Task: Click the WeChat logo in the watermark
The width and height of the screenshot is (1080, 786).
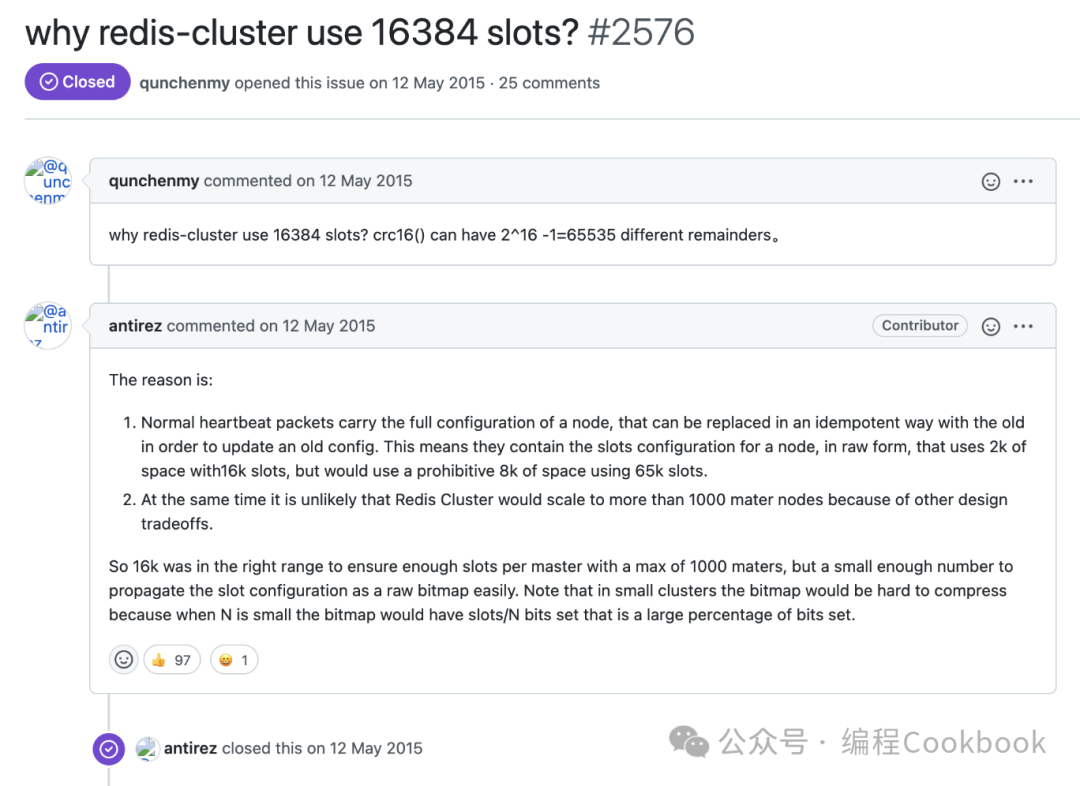Action: click(689, 741)
